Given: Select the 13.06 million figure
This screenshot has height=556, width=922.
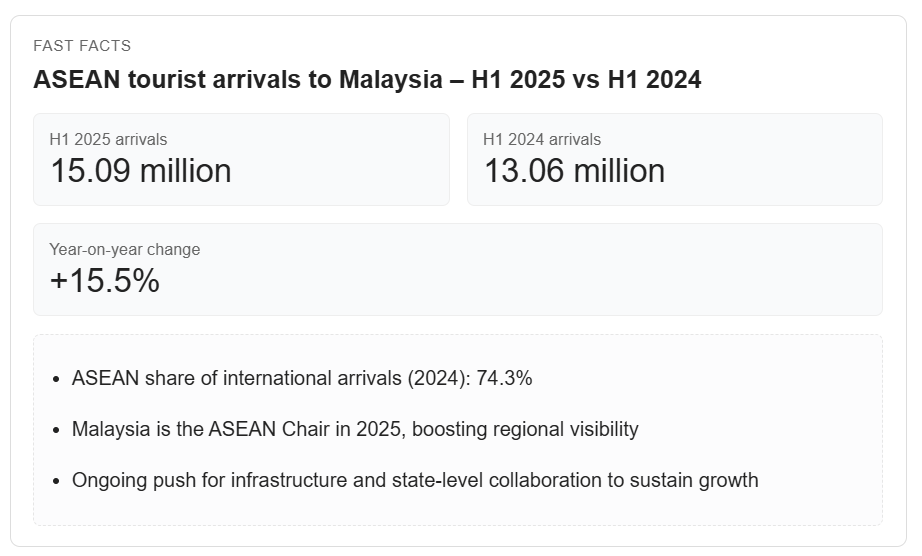Looking at the screenshot, I should 574,171.
